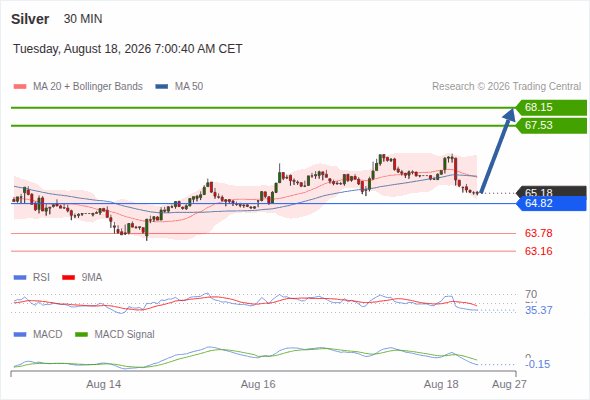Screen dimensions: 590x400
Task: Click the 63.16 red support label
Action: click(538, 251)
